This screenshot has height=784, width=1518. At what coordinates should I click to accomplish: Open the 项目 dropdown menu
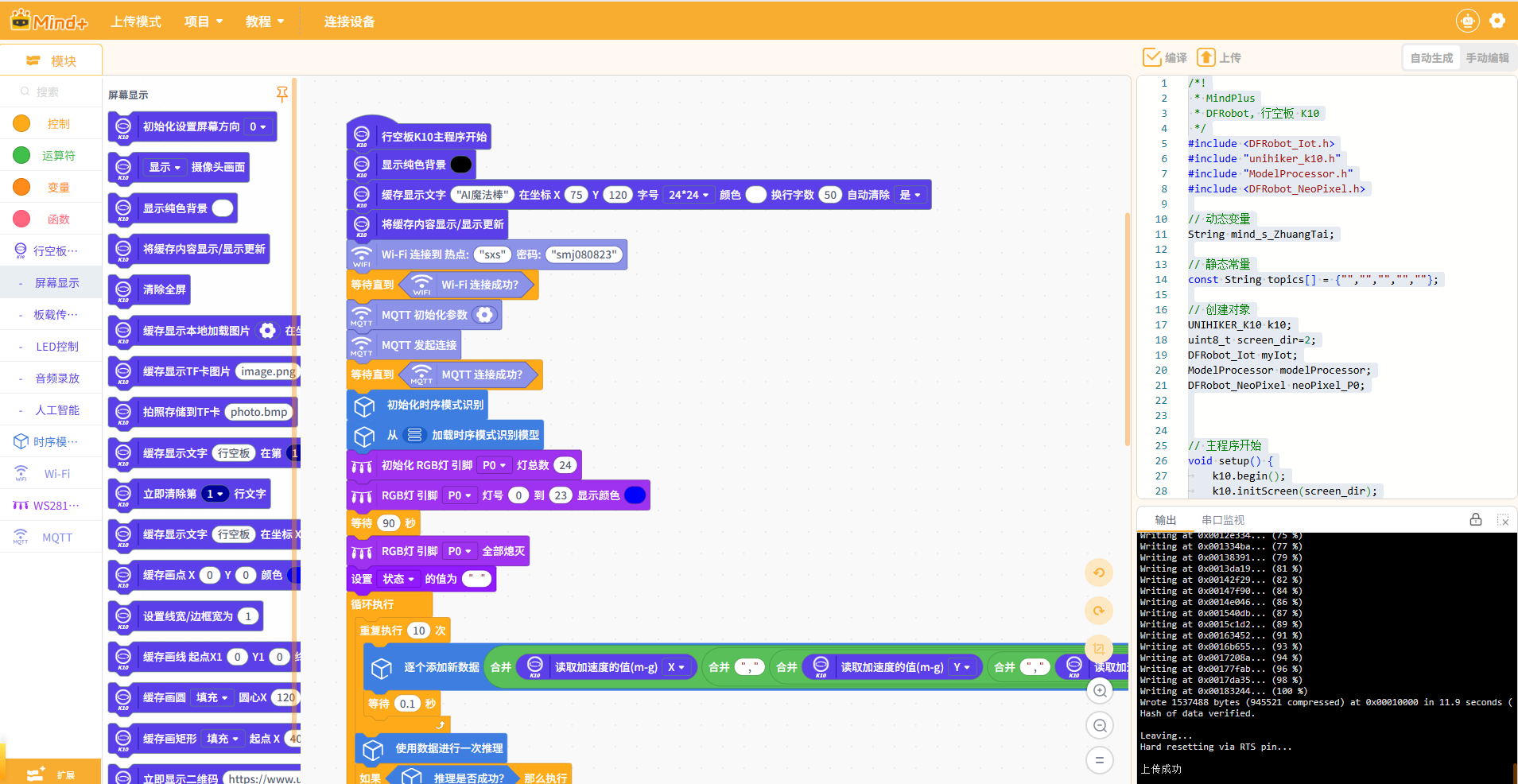(x=204, y=21)
